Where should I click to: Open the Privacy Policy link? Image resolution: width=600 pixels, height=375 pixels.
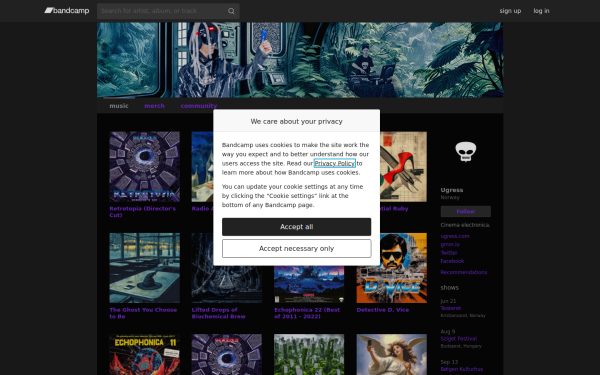[334, 163]
